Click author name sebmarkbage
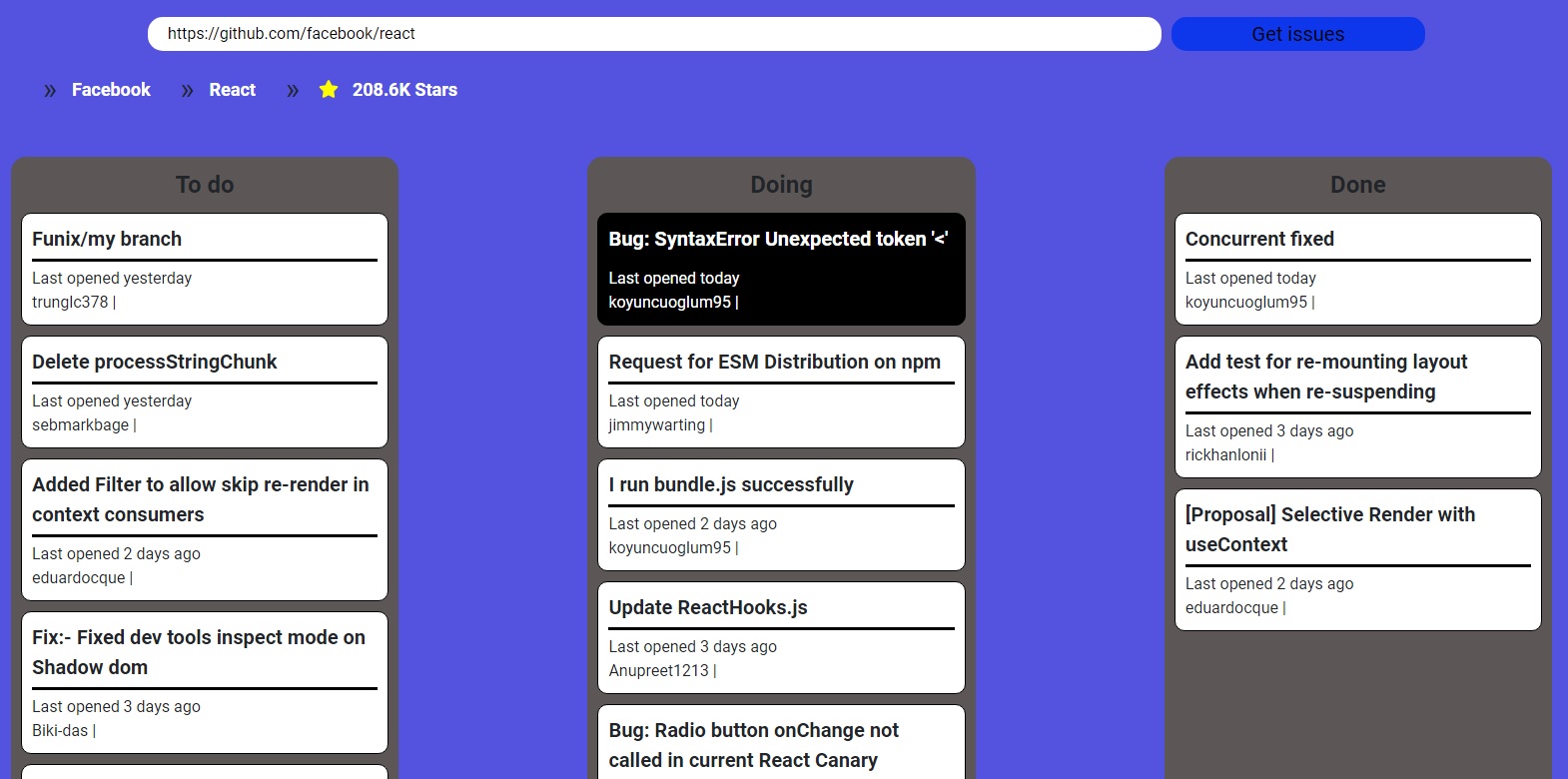 [x=80, y=424]
